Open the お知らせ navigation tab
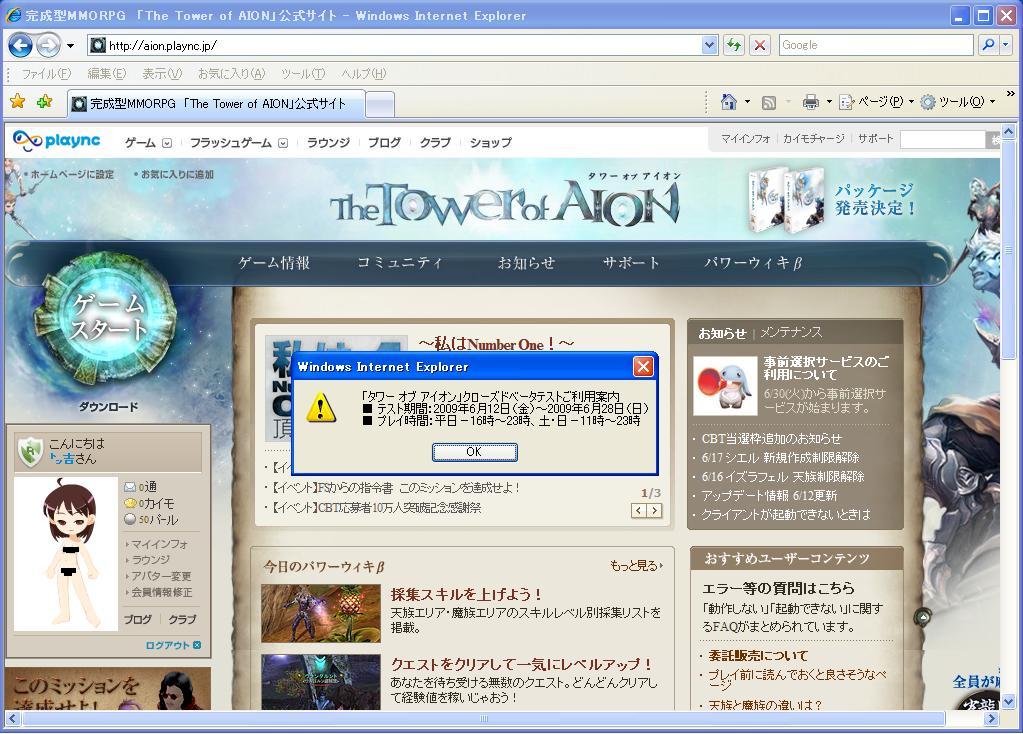 click(526, 262)
